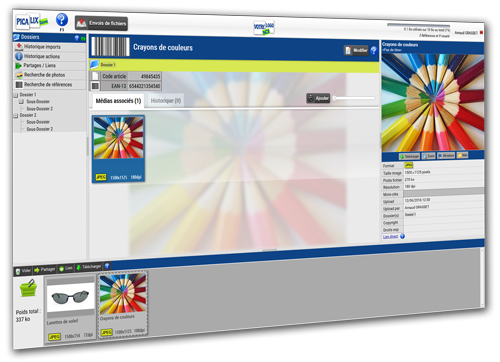Select Sous-Dossier 2 under Dossier 1
This screenshot has height=362, width=500.
[40, 109]
